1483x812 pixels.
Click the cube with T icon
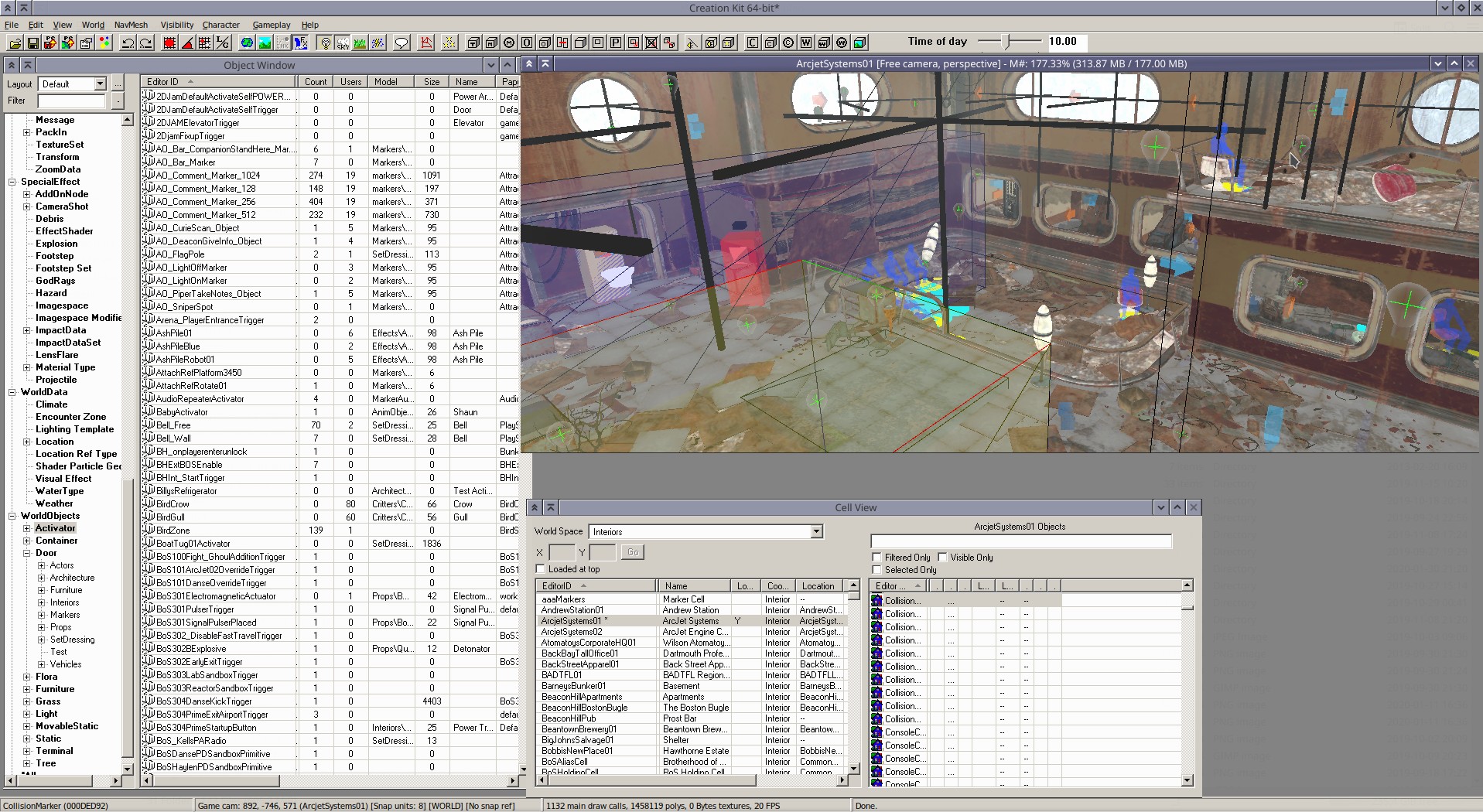pyautogui.click(x=473, y=43)
